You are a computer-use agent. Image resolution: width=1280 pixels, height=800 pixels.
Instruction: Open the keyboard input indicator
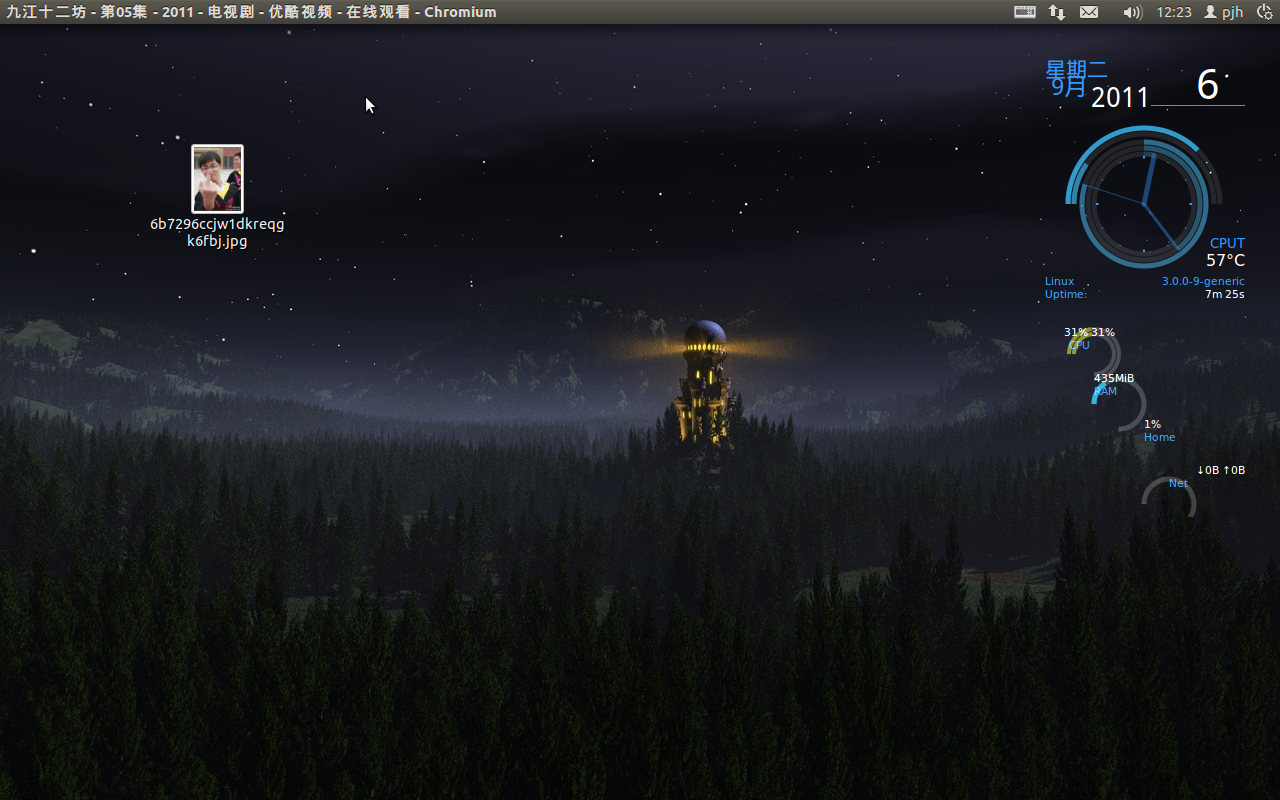1024,12
